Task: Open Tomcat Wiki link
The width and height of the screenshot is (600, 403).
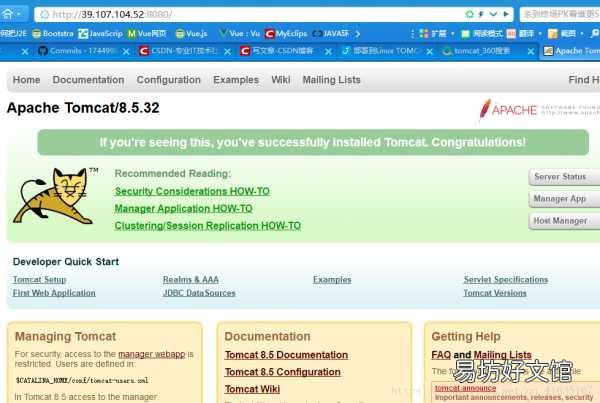Action: click(253, 389)
